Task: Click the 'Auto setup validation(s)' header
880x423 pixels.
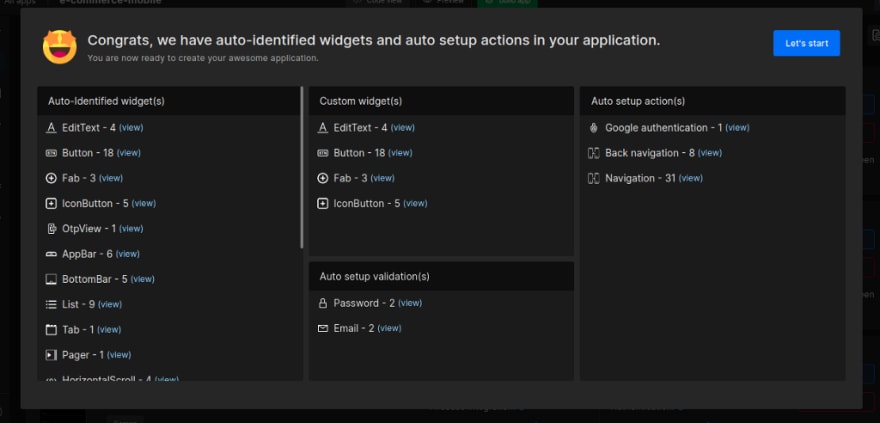Action: point(441,276)
